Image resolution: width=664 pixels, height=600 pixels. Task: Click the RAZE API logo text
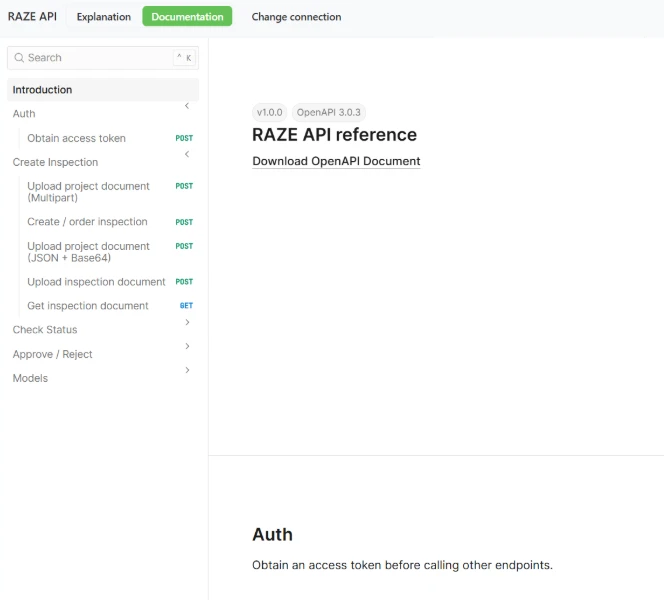point(32,17)
